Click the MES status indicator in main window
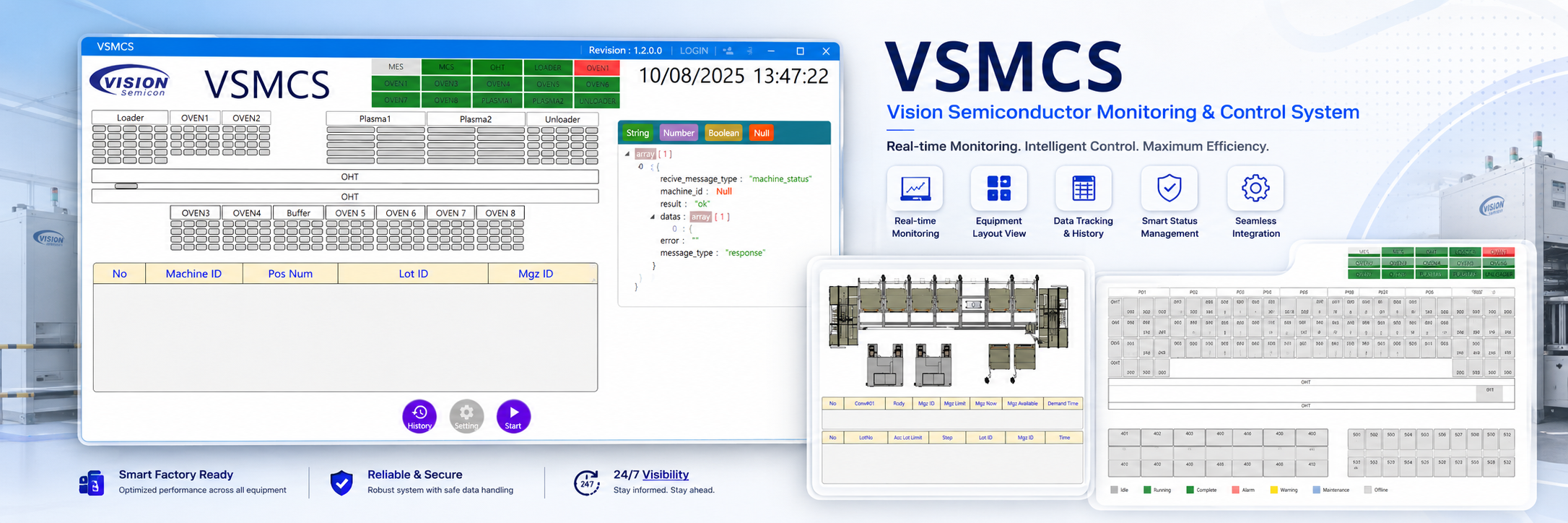 point(396,67)
